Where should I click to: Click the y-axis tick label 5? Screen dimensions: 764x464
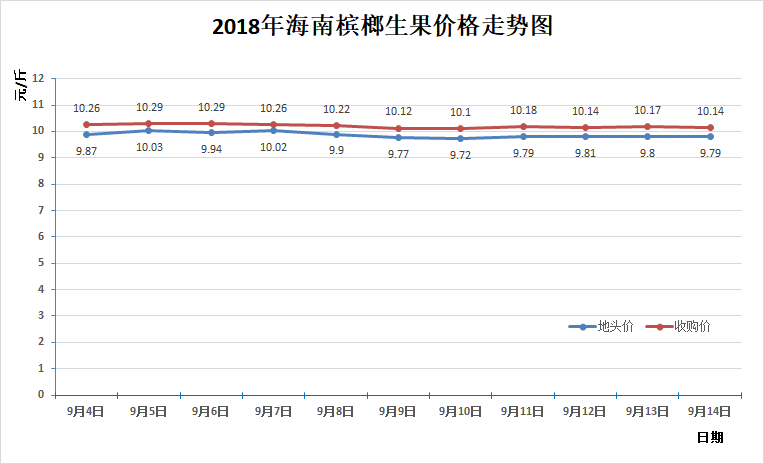click(41, 263)
